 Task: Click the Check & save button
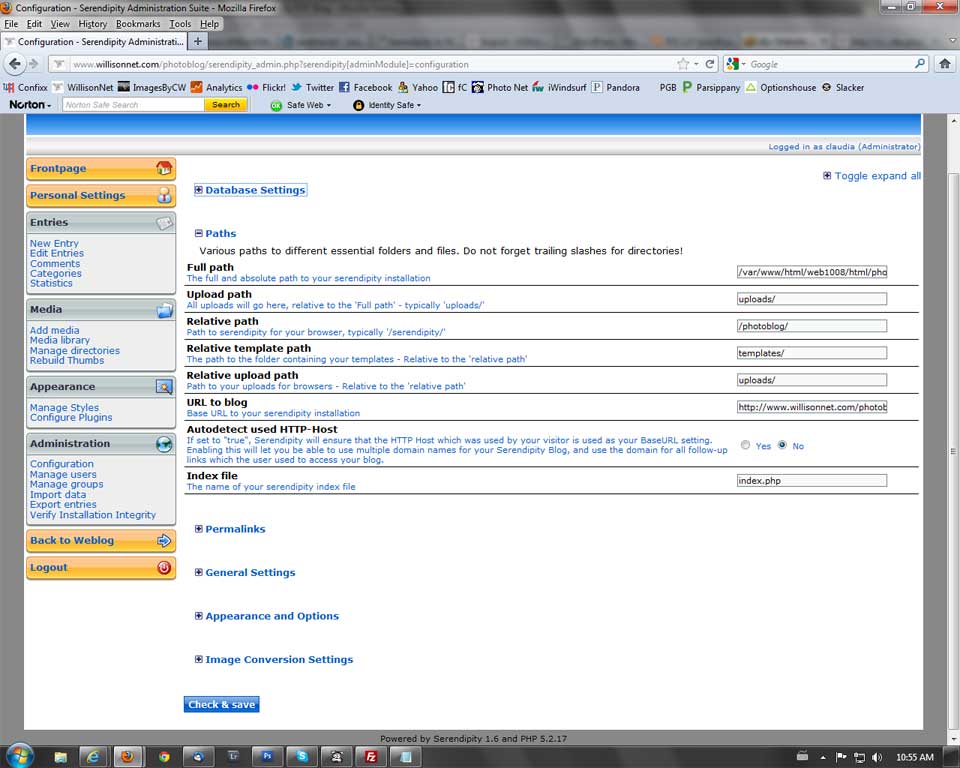pyautogui.click(x=221, y=704)
